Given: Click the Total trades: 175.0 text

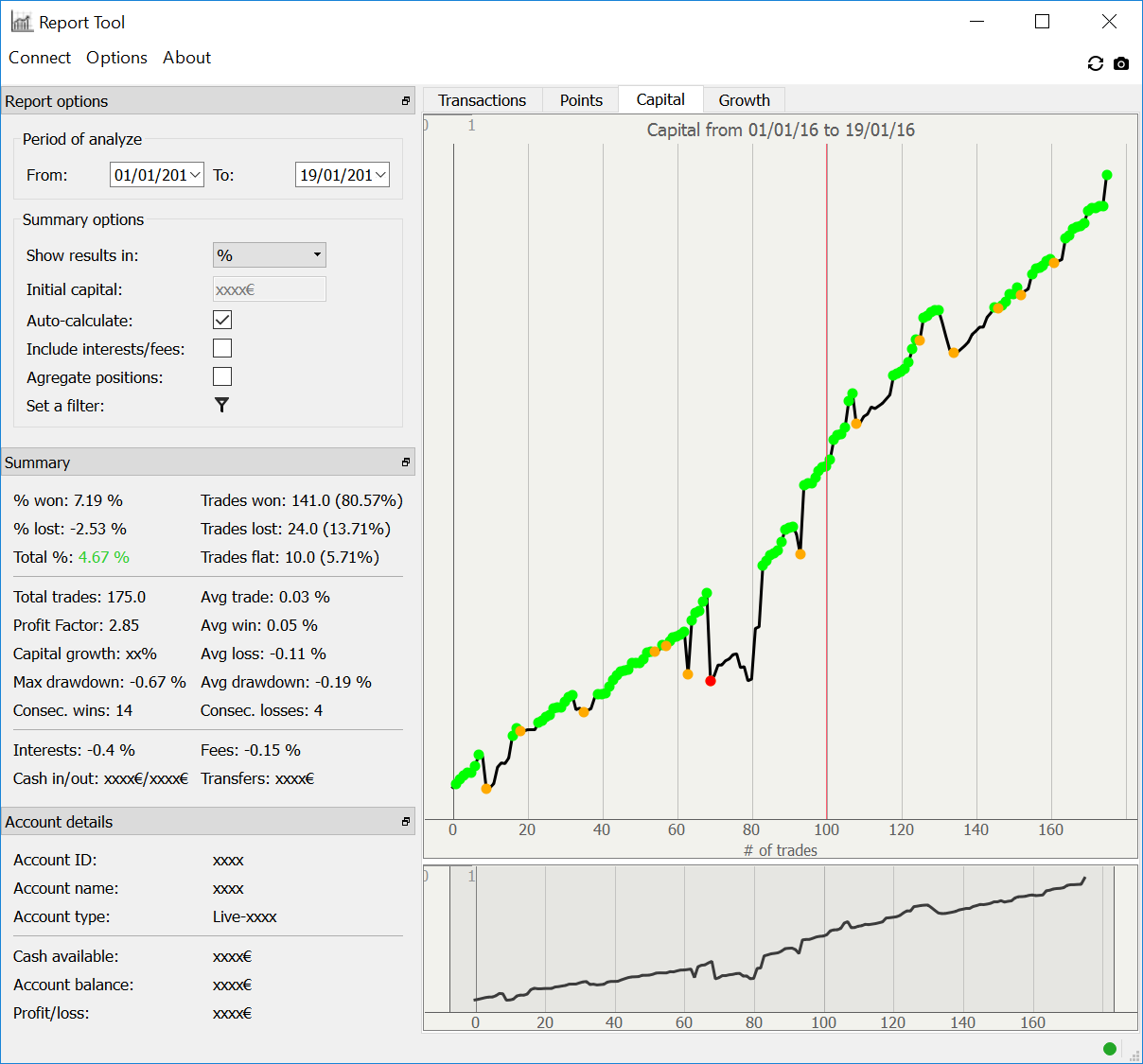Looking at the screenshot, I should [79, 597].
